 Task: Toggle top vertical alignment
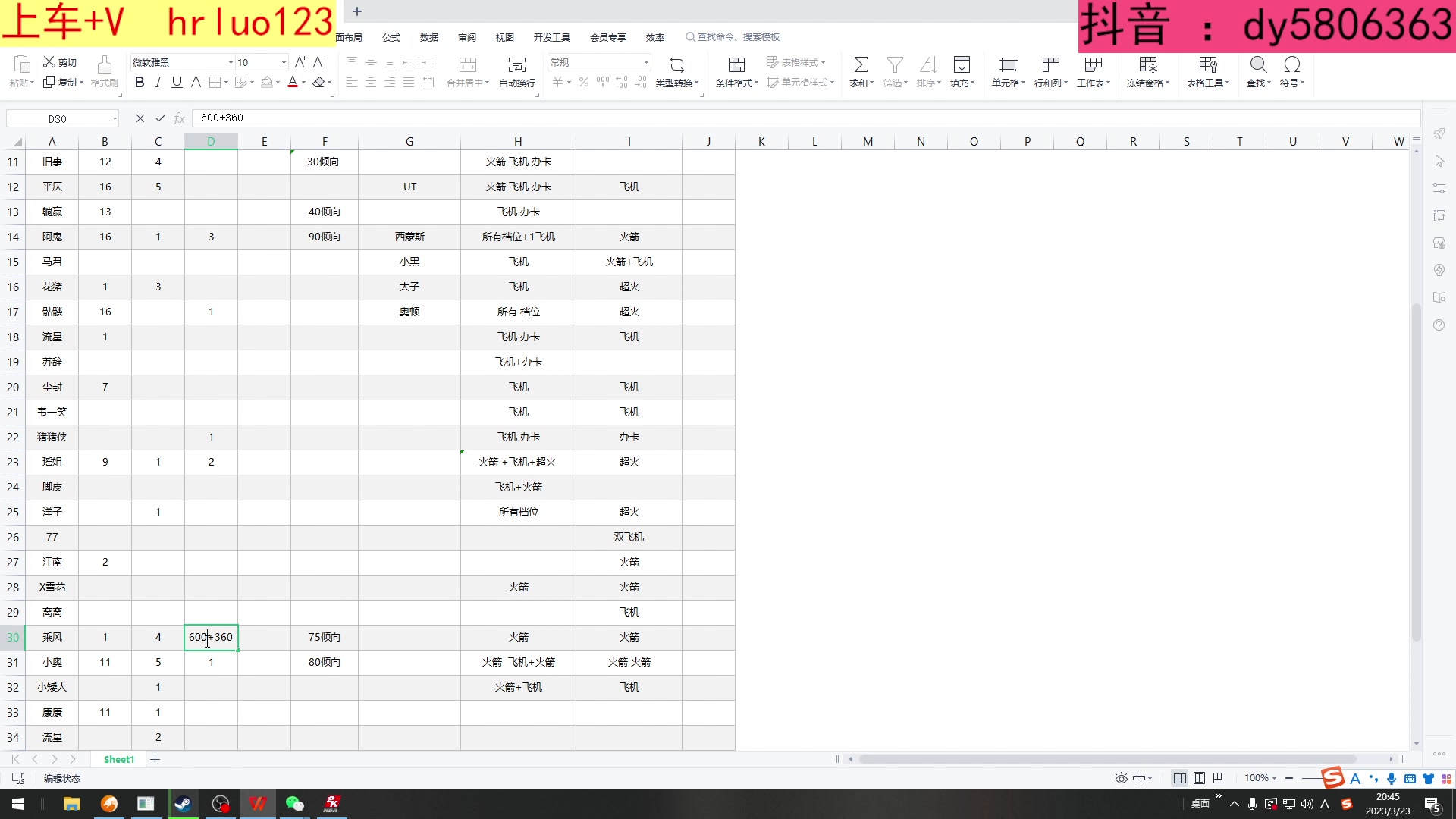(x=352, y=61)
